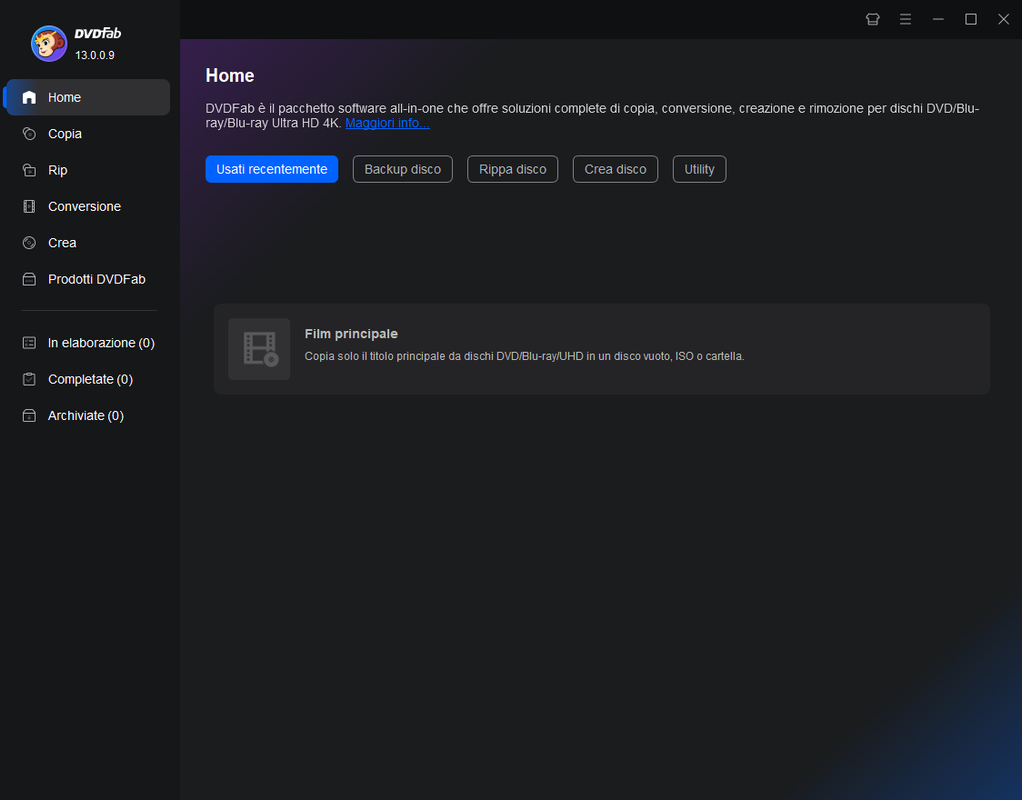Open the skin/theme shirt icon
This screenshot has width=1022, height=800.
pos(873,20)
